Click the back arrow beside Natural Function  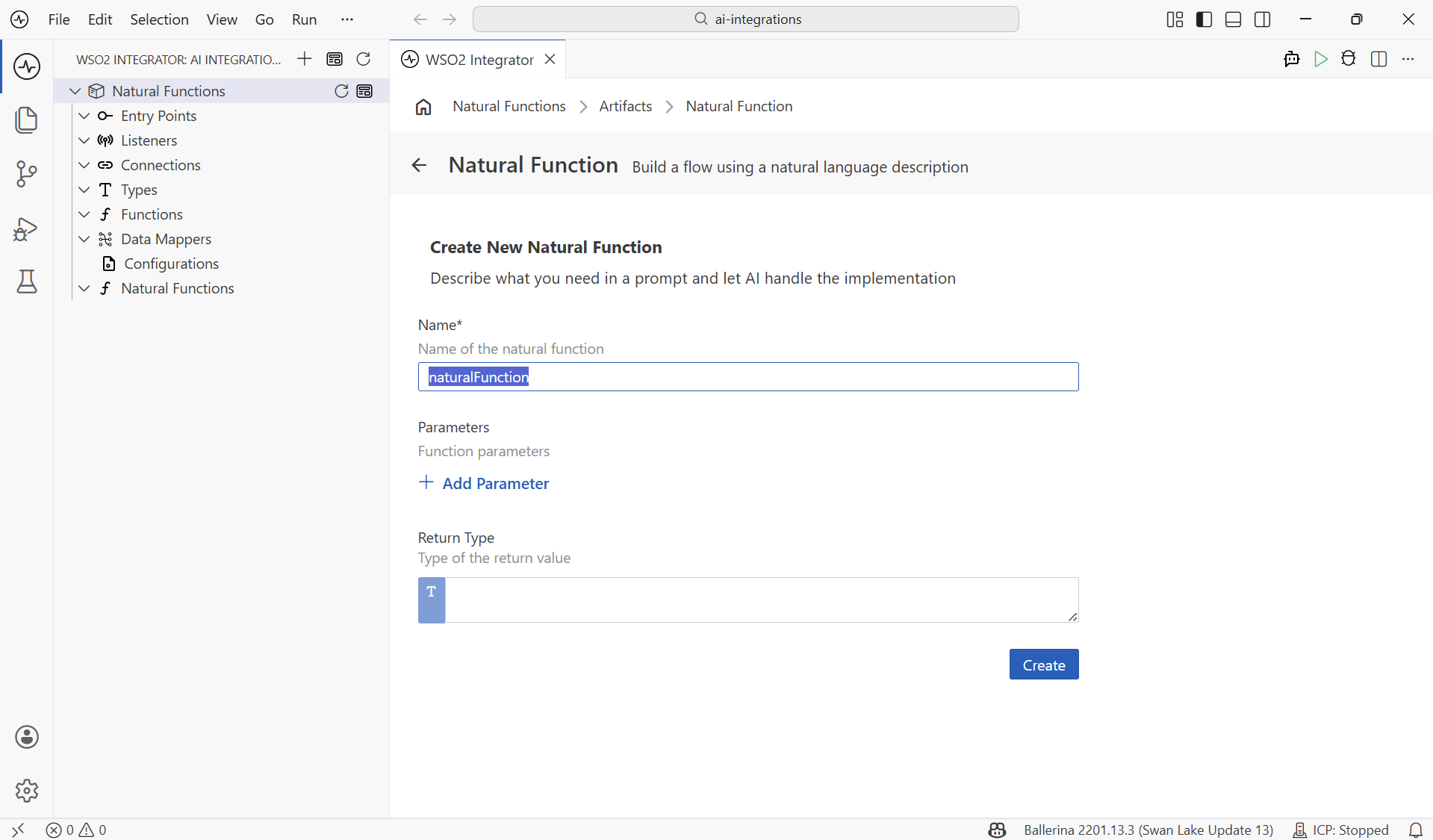(419, 165)
